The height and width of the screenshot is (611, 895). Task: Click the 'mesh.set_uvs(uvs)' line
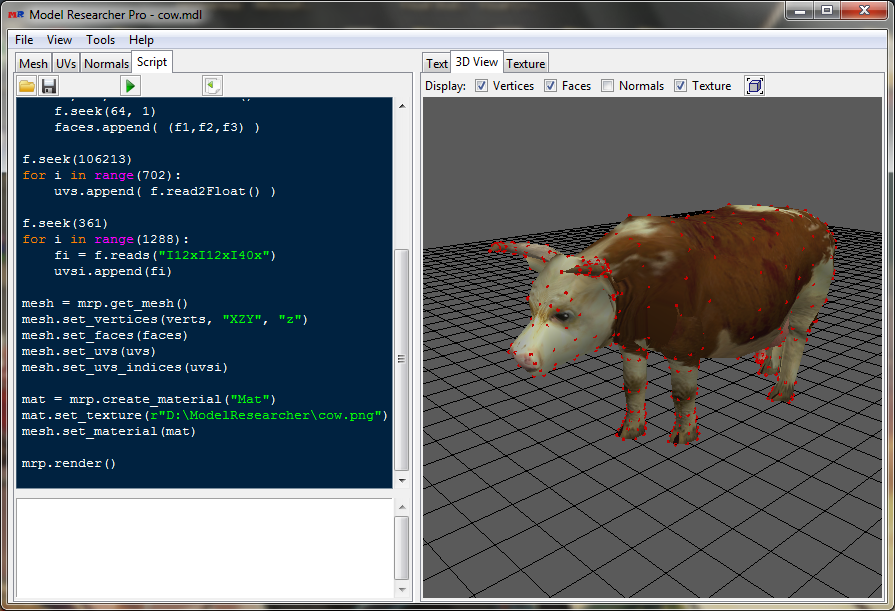tap(88, 351)
